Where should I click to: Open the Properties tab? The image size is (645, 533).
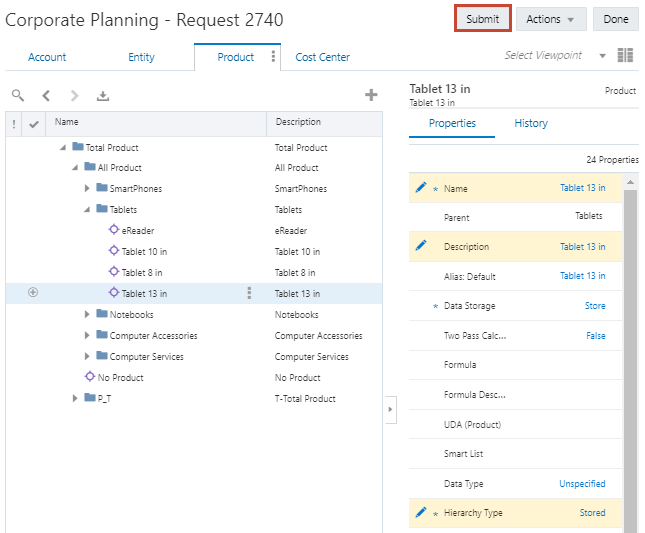(452, 123)
